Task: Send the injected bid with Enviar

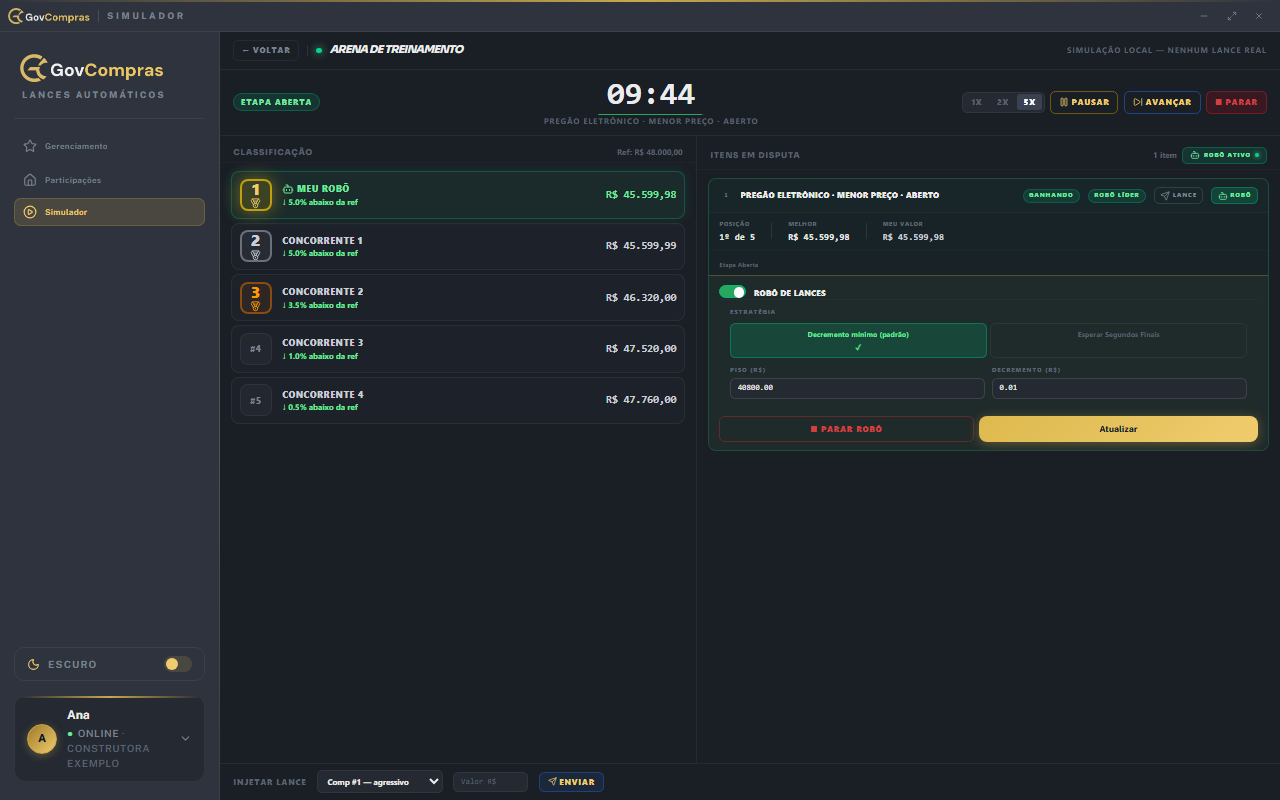Action: coord(571,782)
